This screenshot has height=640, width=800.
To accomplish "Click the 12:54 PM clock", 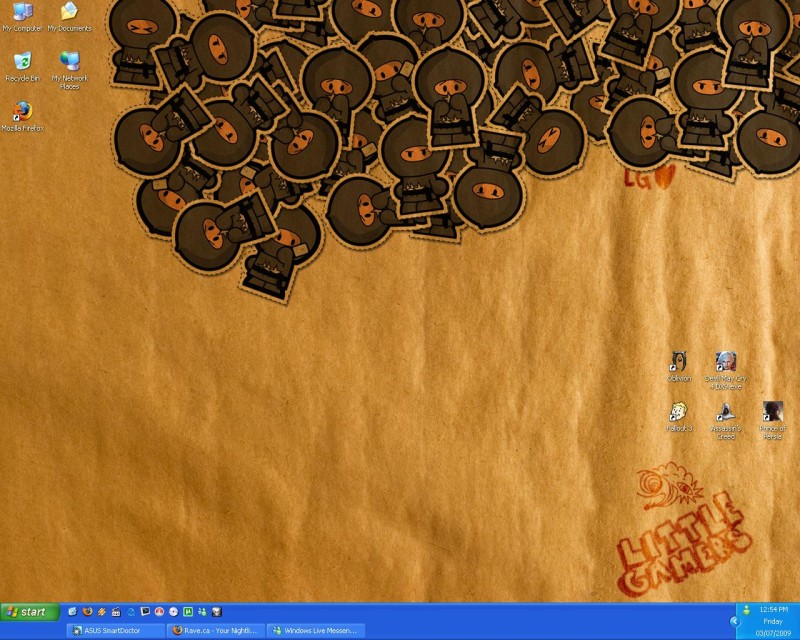I will coord(773,609).
